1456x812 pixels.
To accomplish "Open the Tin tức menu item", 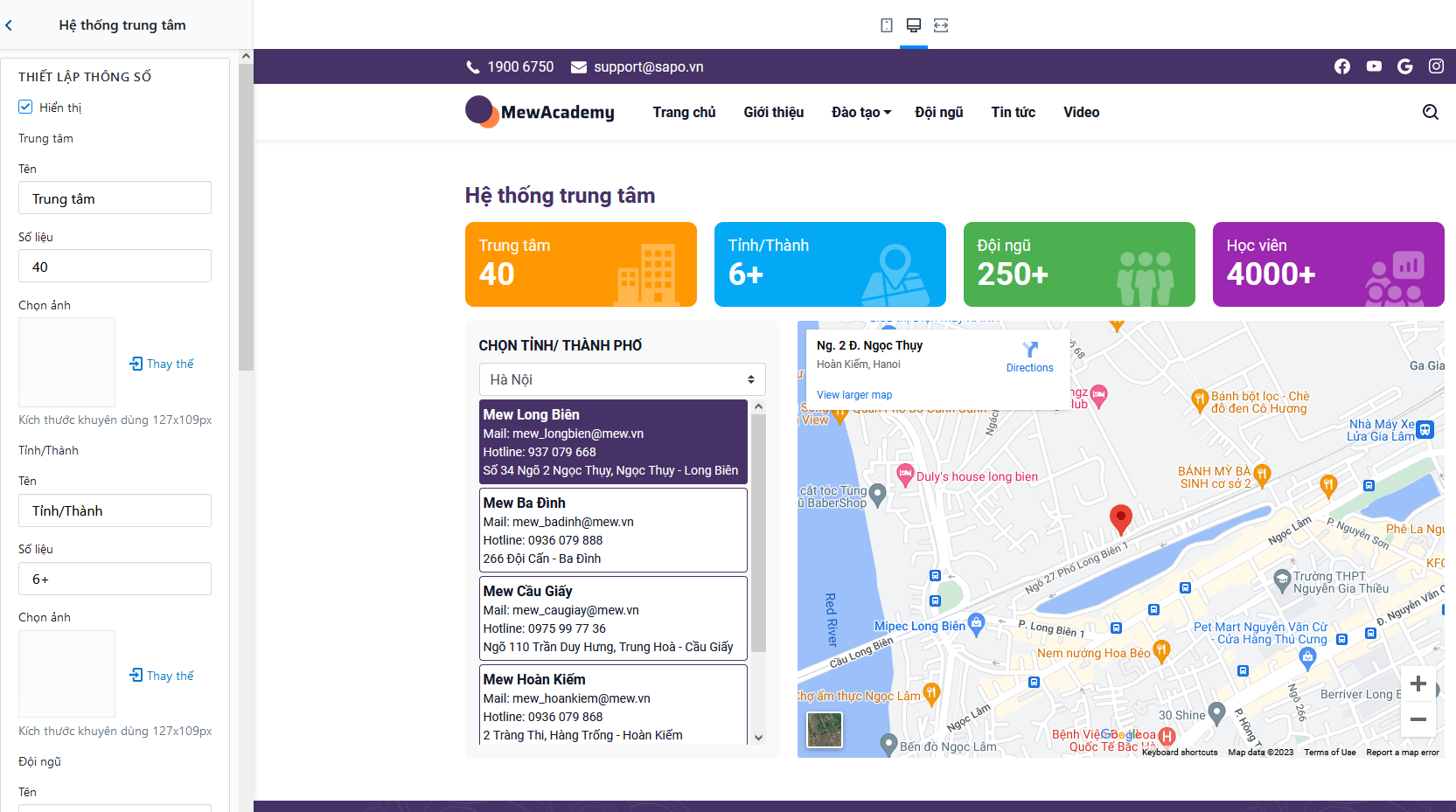I will pos(1014,112).
